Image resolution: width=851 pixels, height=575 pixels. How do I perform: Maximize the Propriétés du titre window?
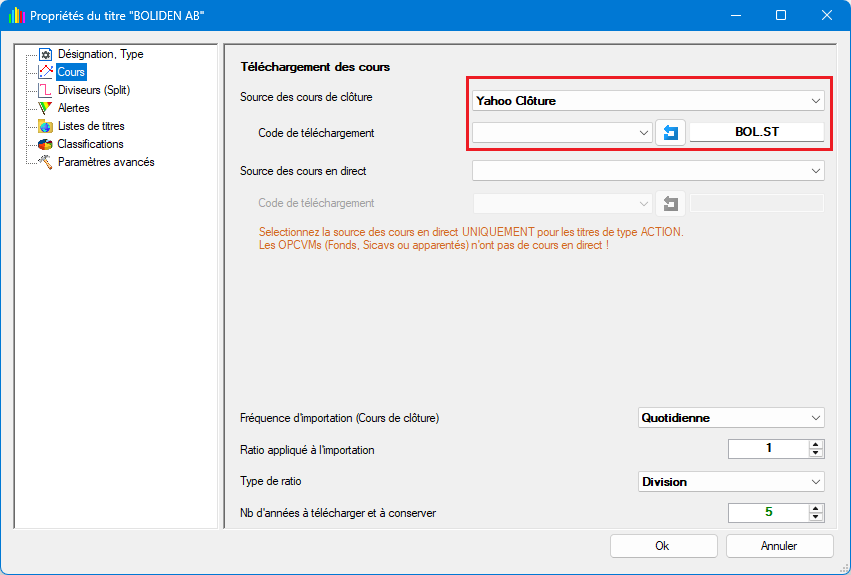[781, 15]
